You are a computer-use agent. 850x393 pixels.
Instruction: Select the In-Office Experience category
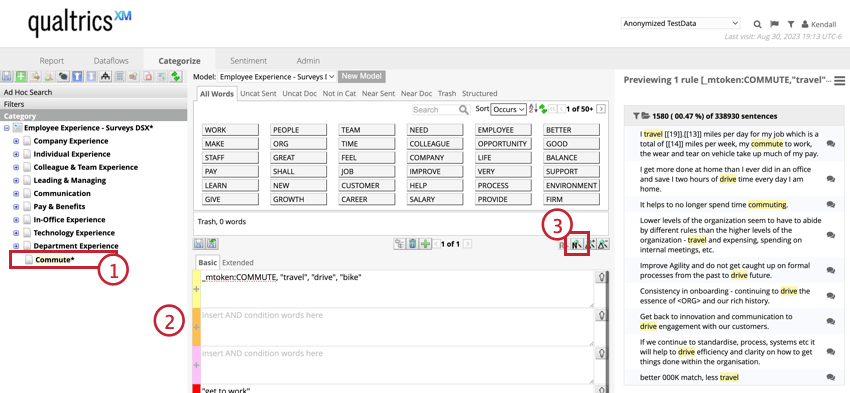[69, 220]
